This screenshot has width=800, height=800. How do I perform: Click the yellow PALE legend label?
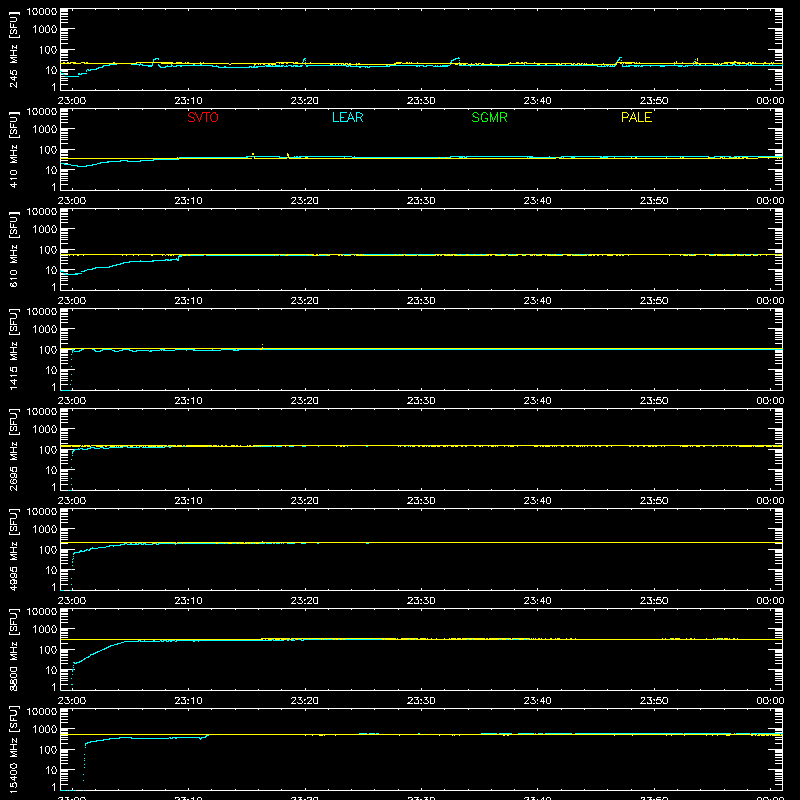pos(636,117)
